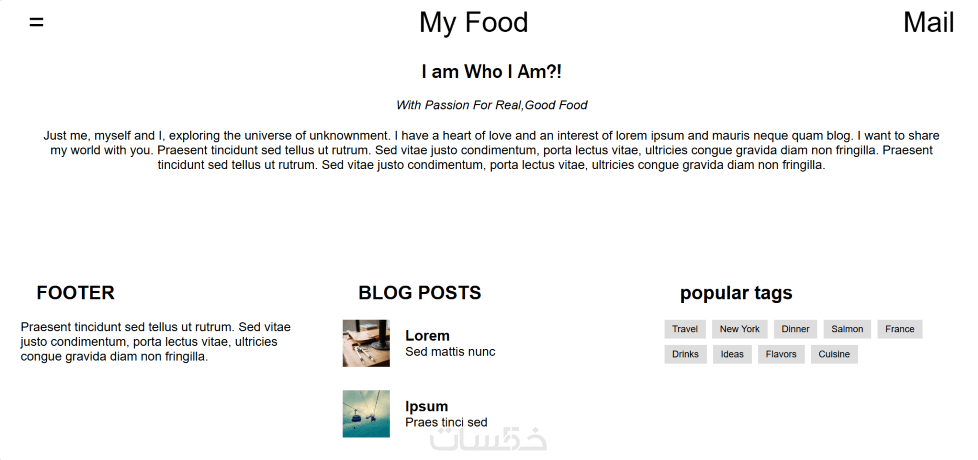Screen dimensions: 978x460
Task: Click the Ipsum blog post title
Action: (x=426, y=406)
